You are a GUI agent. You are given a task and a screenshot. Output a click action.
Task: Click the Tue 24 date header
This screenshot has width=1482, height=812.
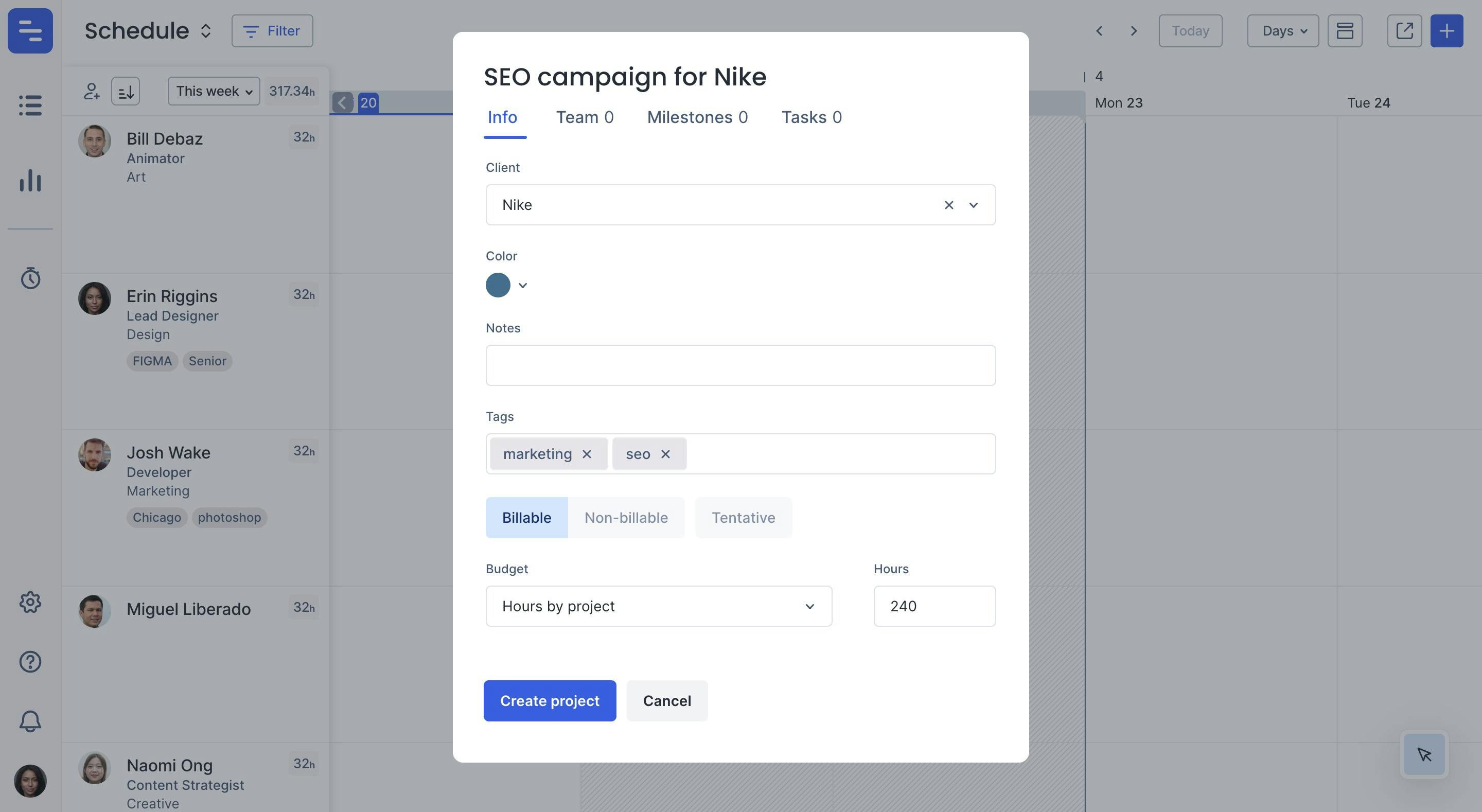click(1368, 102)
